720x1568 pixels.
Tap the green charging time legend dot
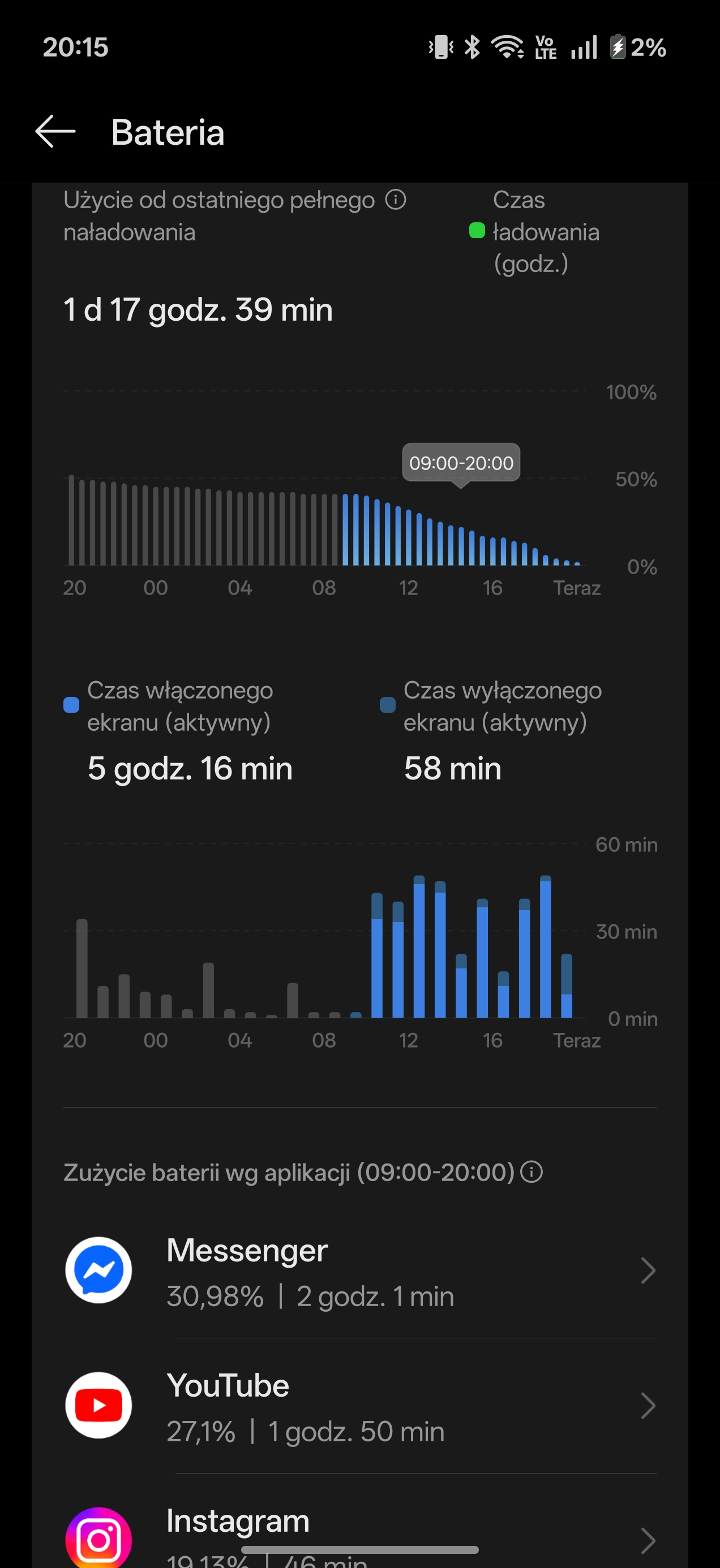click(477, 231)
